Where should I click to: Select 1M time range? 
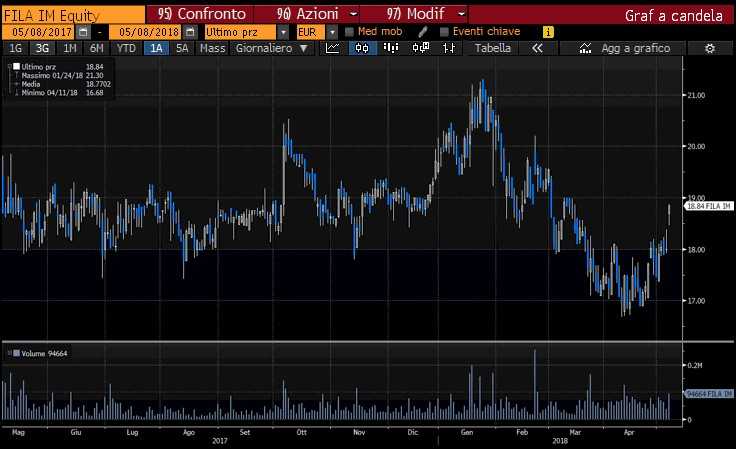pos(70,48)
